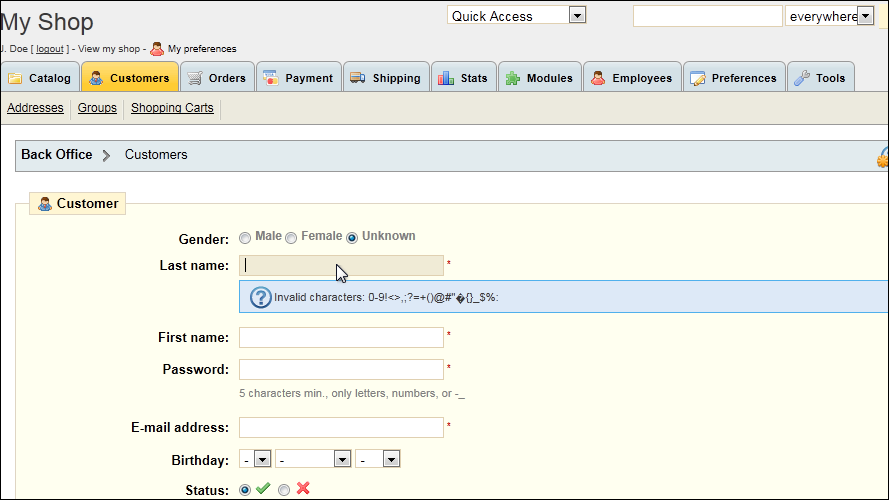Switch to the Modules tab
The width and height of the screenshot is (889, 500).
[540, 77]
